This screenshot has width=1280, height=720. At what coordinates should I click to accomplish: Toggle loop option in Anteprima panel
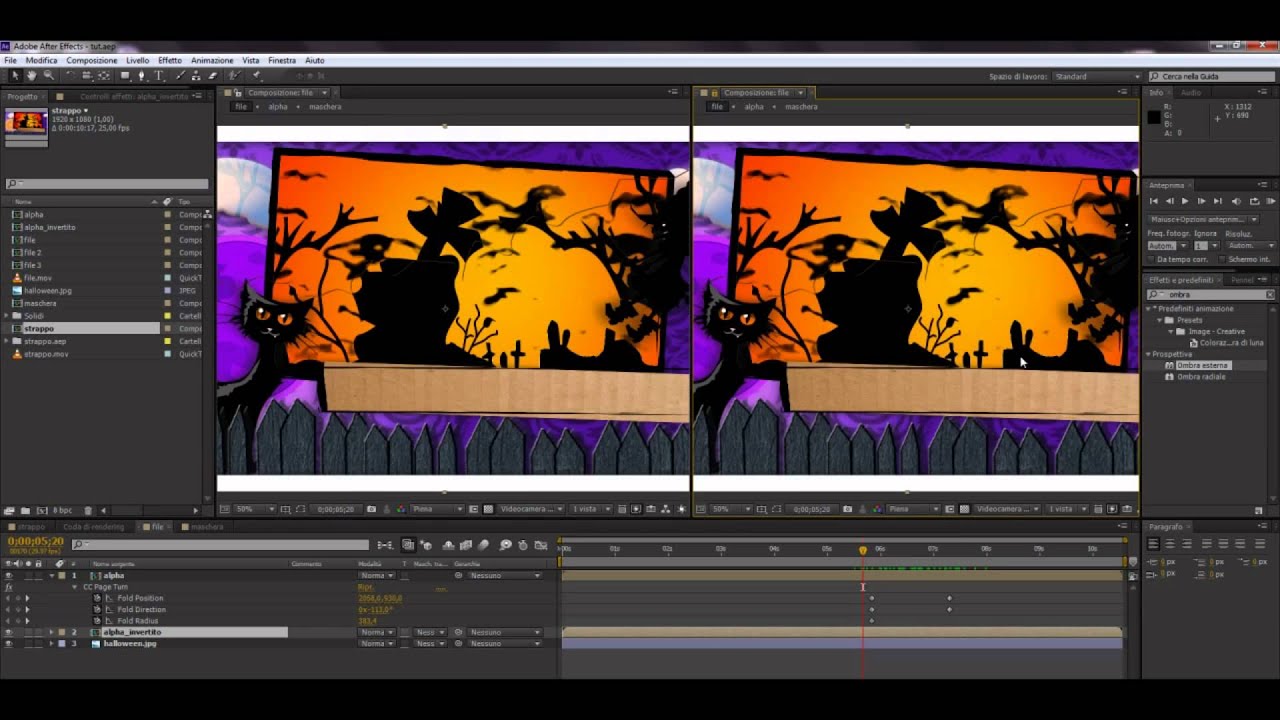[x=1255, y=201]
